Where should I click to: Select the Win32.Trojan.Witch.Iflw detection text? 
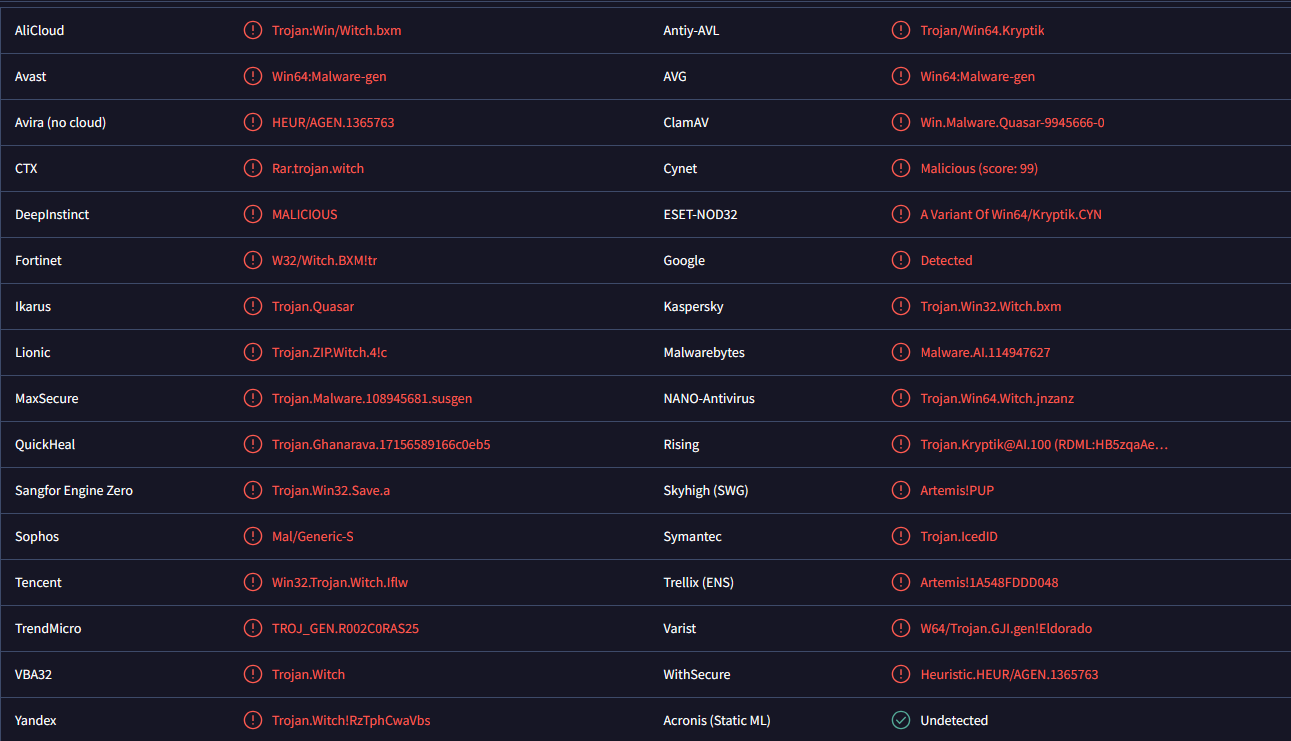(x=340, y=582)
